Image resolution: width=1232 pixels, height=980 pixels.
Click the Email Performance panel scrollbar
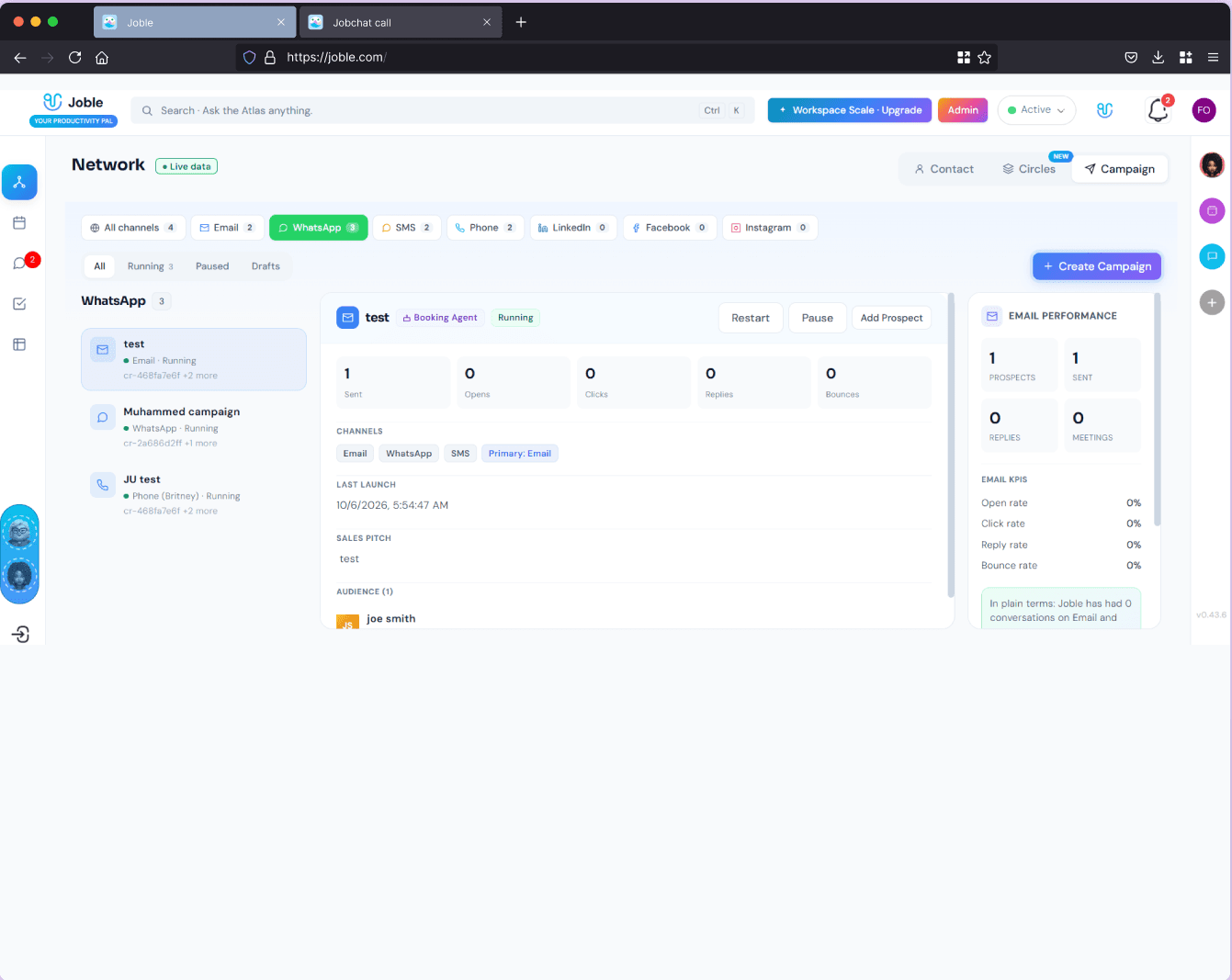(1157, 410)
